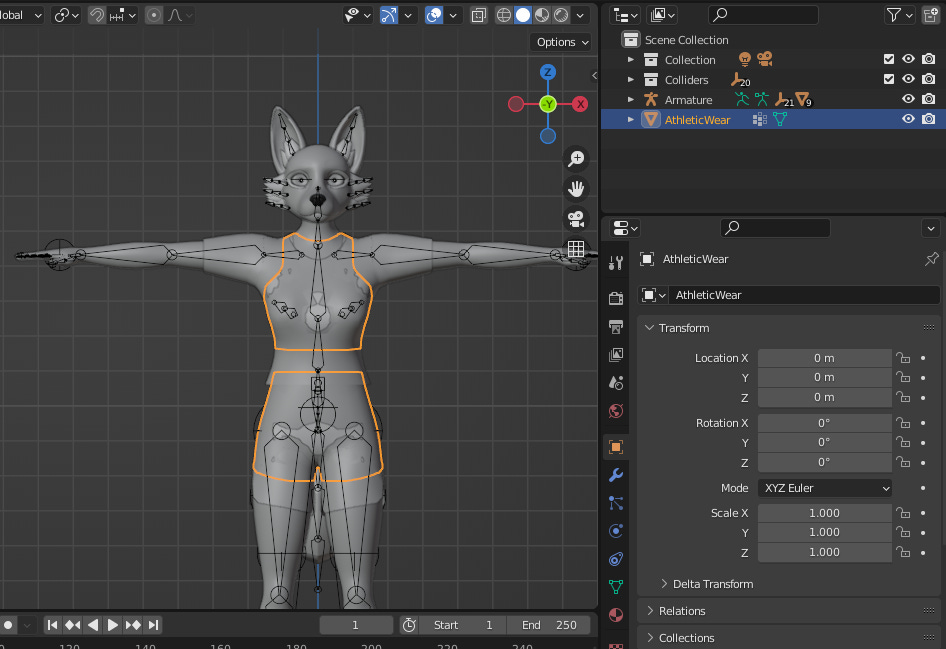Screen dimensions: 946x649
Task: Toggle the camera view button
Action: pos(576,219)
